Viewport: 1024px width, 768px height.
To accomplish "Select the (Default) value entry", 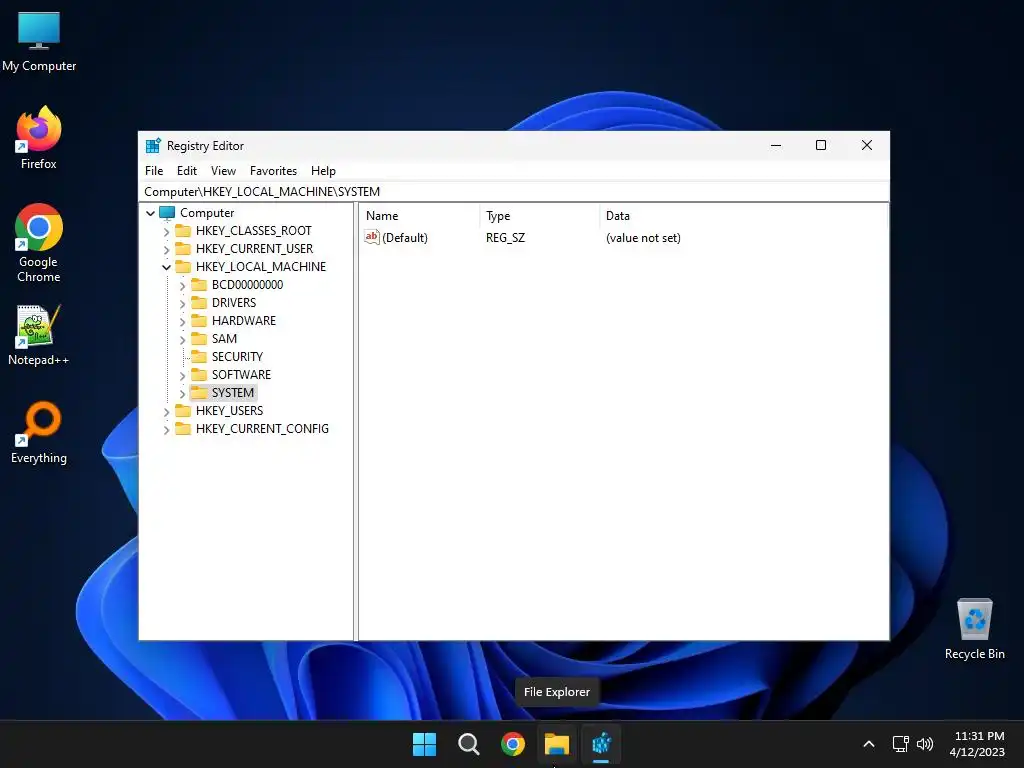I will click(x=396, y=238).
